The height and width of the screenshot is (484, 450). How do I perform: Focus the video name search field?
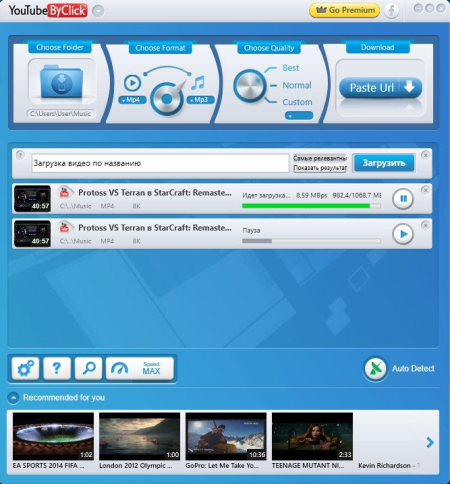pyautogui.click(x=160, y=163)
